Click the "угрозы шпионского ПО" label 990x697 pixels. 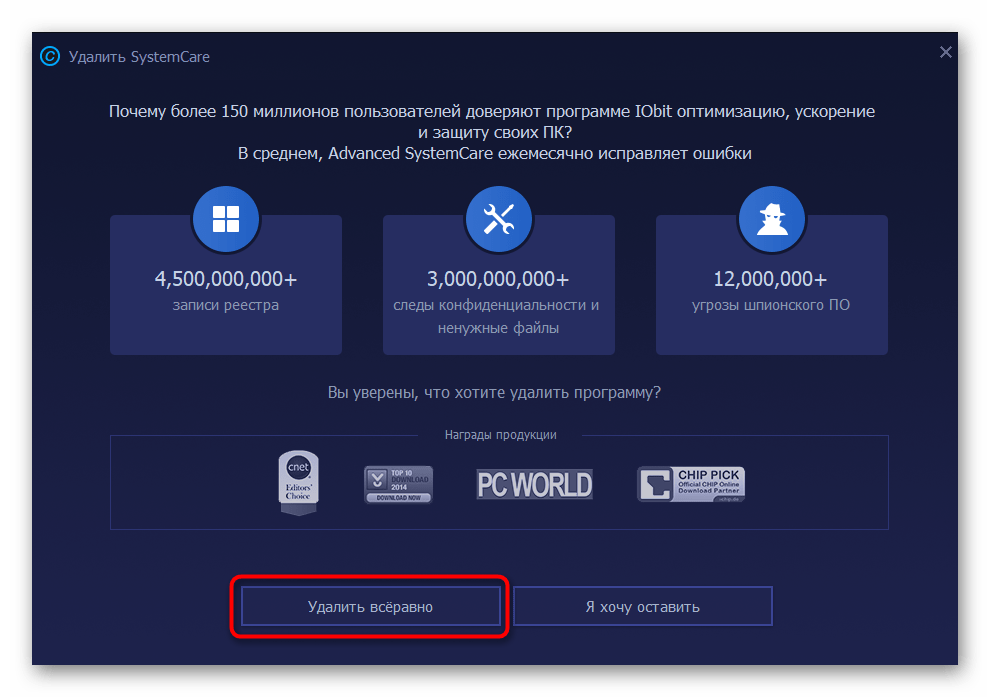771,305
